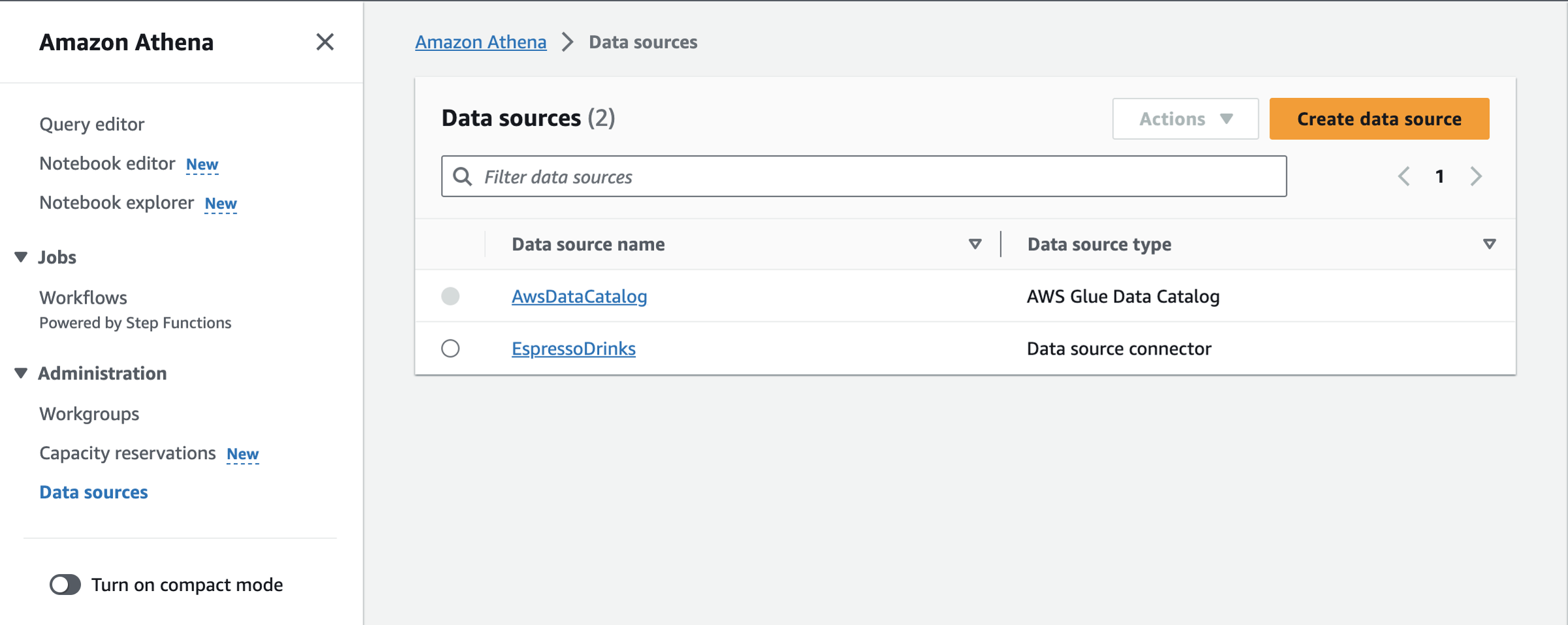Open Capacity reservations in sidebar
This screenshot has width=1568, height=625.
click(127, 453)
